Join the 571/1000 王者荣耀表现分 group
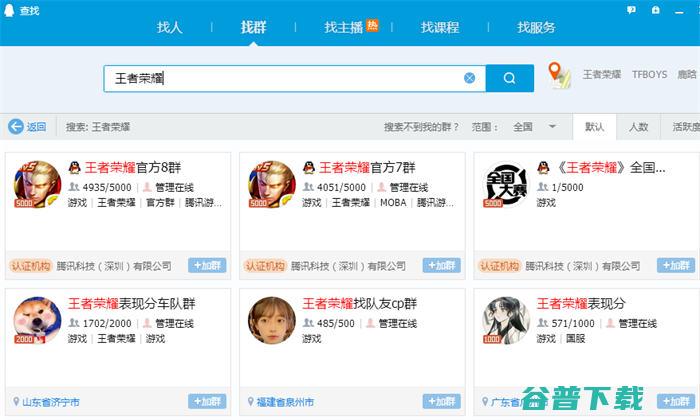 (x=676, y=401)
